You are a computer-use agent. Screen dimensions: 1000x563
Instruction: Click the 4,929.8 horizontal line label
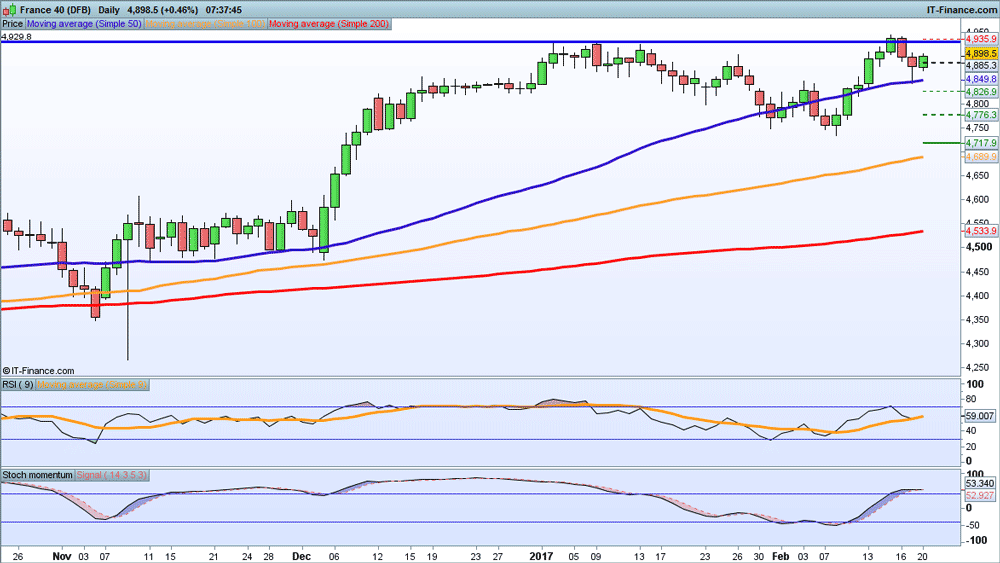coord(16,37)
